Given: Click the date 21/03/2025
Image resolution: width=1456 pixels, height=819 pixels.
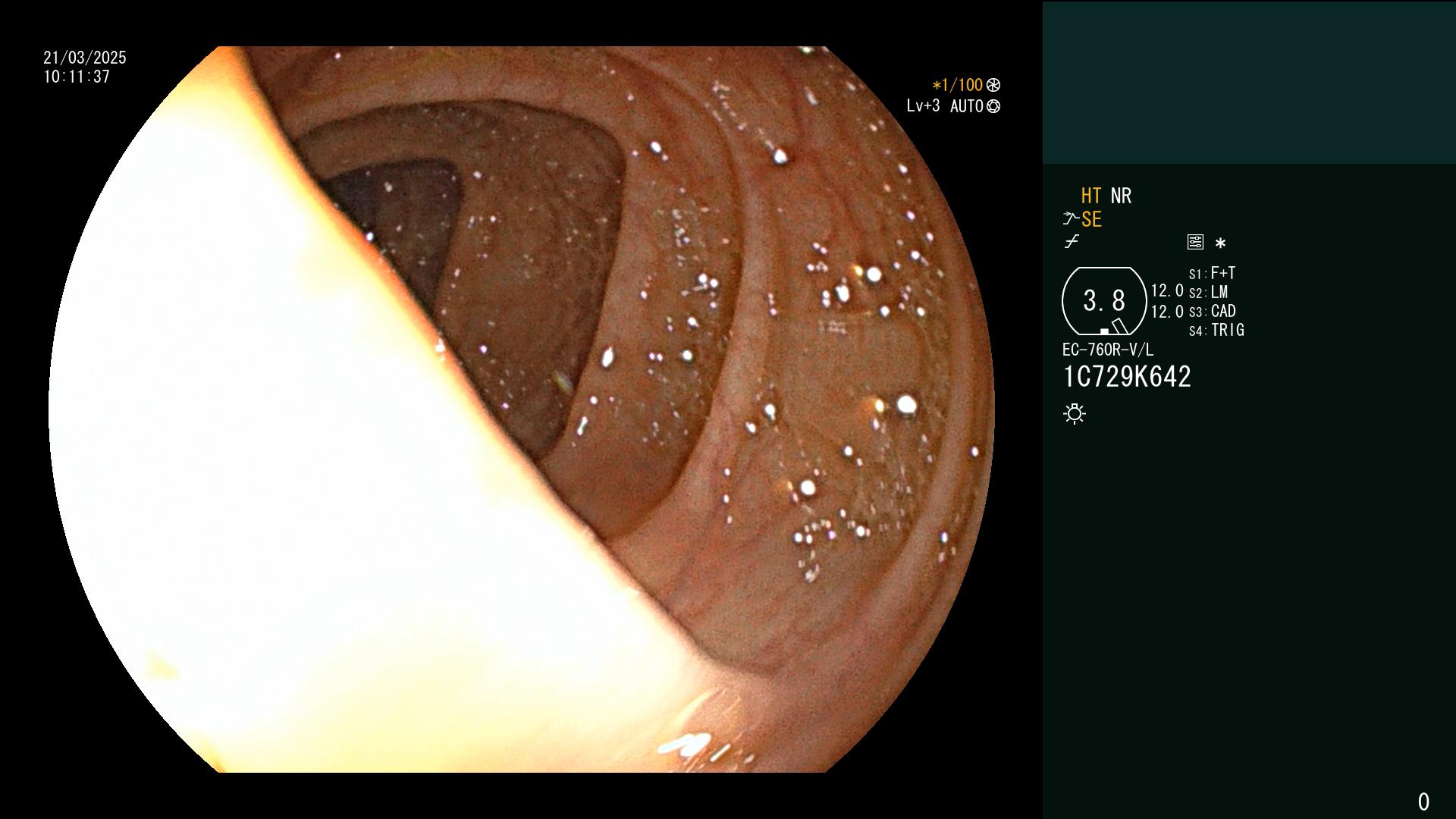Looking at the screenshot, I should pos(85,58).
